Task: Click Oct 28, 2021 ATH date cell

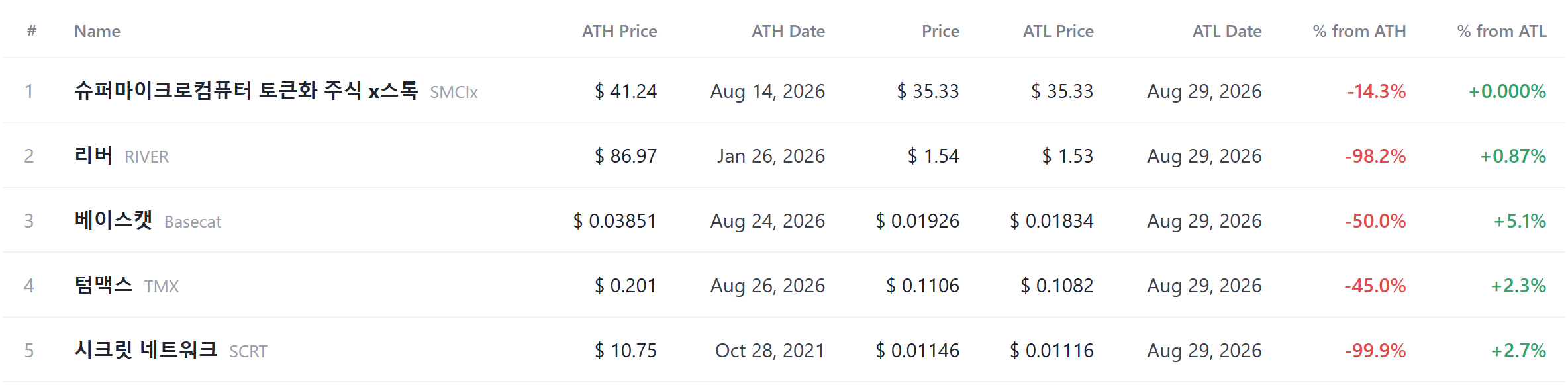Action: point(770,351)
